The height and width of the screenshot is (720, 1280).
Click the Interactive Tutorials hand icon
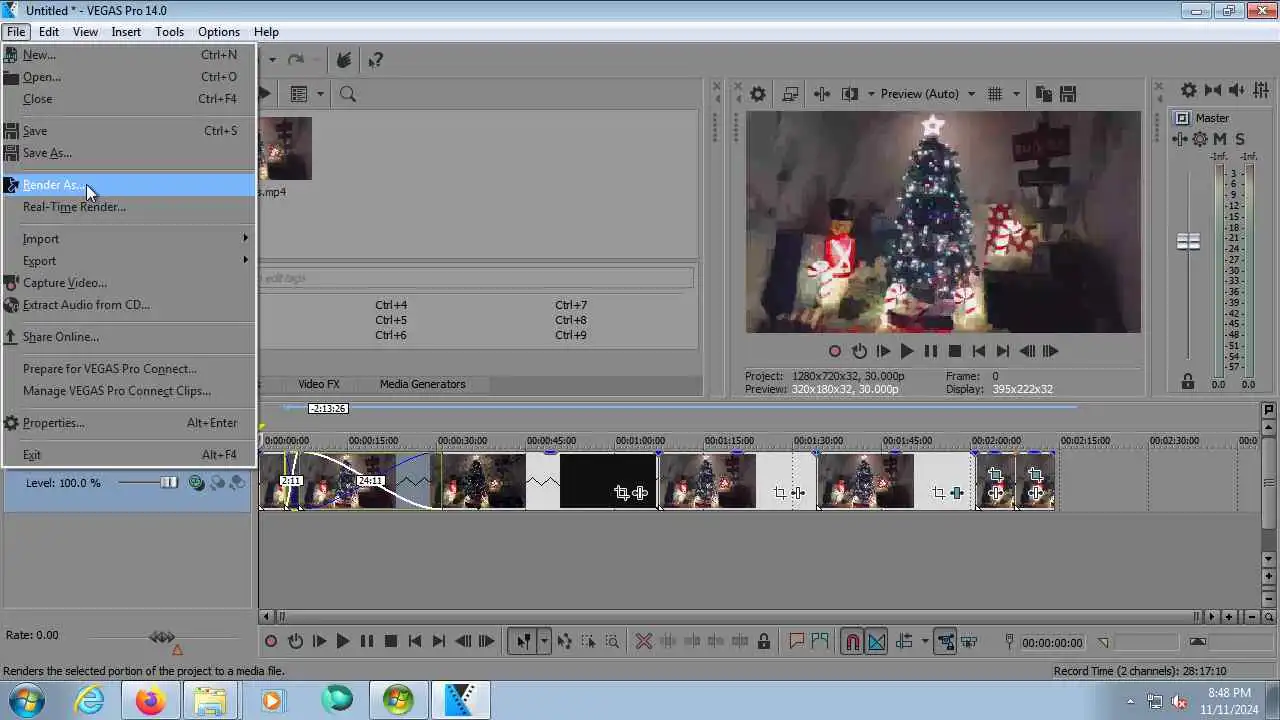coord(343,60)
